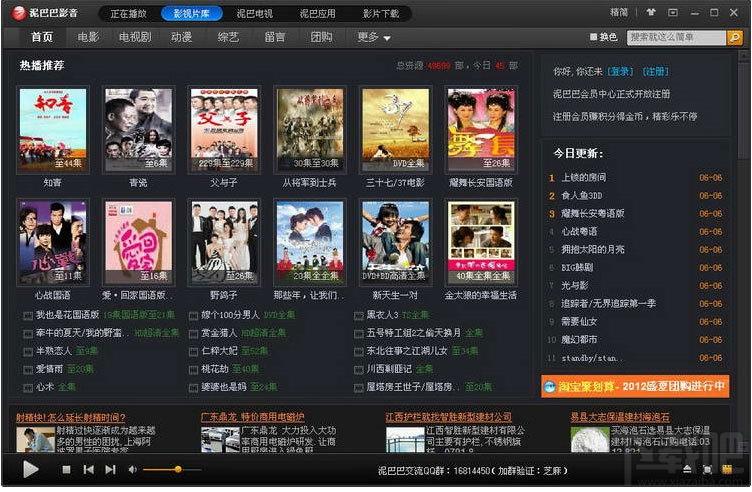
Task: Open the 父与子 poster thumbnail
Action: [224, 129]
